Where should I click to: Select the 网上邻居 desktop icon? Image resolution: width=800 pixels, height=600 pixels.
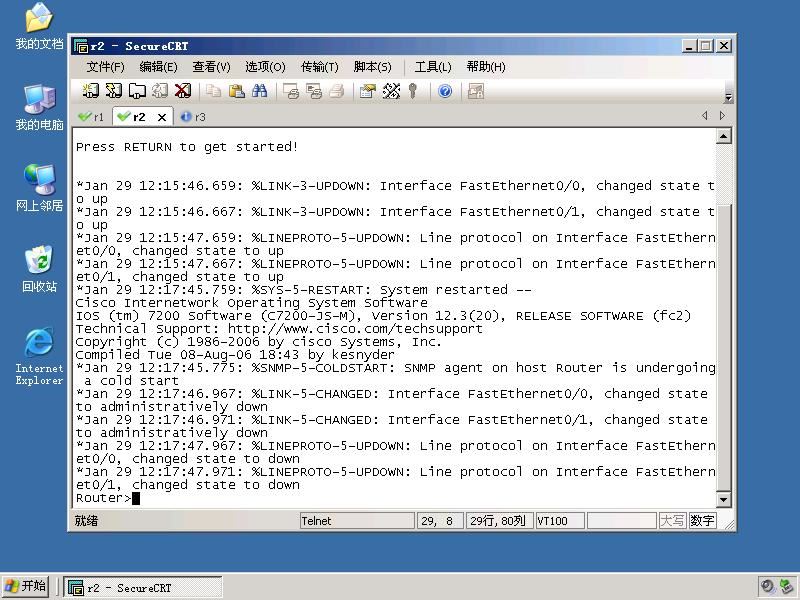coord(39,188)
